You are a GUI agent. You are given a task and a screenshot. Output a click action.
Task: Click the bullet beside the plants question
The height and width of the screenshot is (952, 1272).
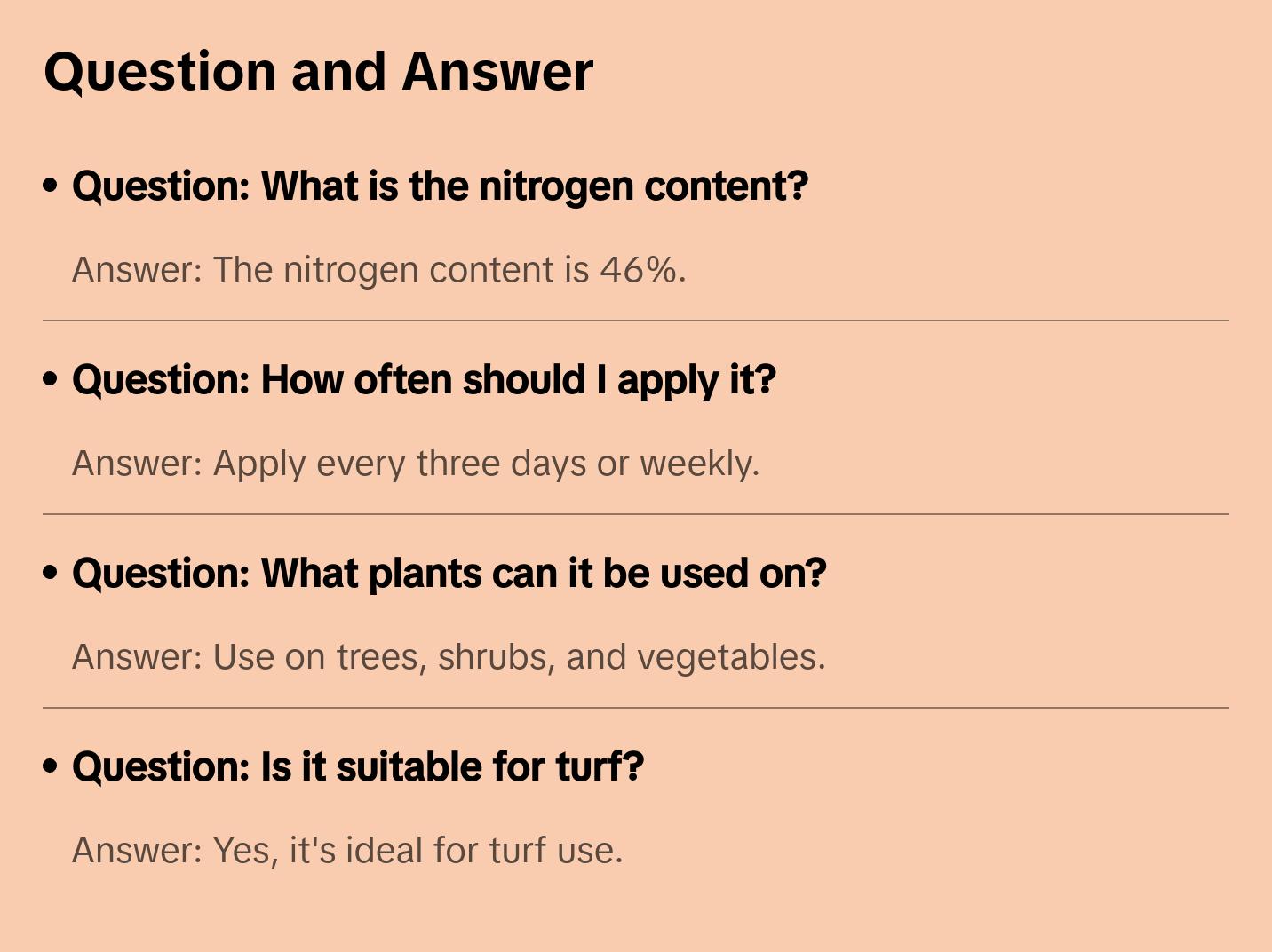51,573
